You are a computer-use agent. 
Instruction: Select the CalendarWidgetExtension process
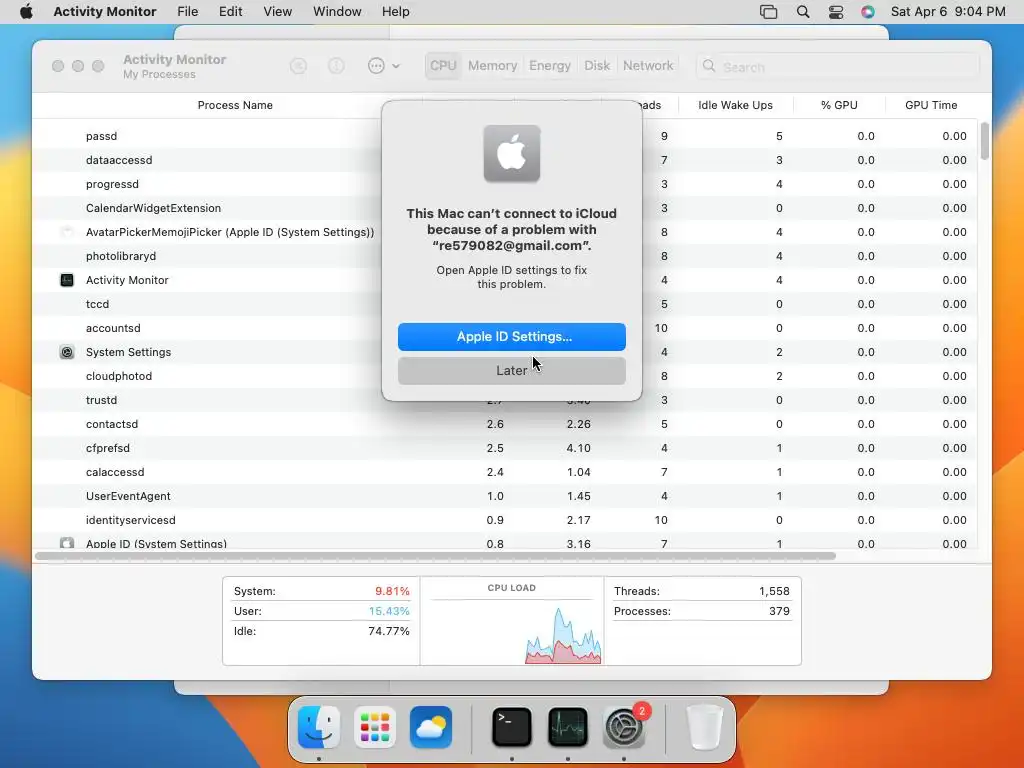tap(505, 208)
